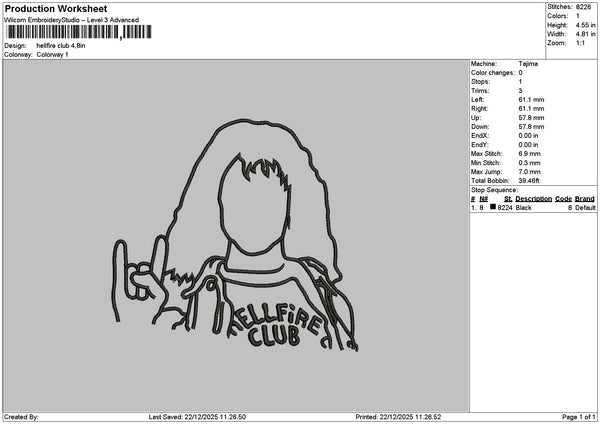Click the Machine value Tajima

528,64
